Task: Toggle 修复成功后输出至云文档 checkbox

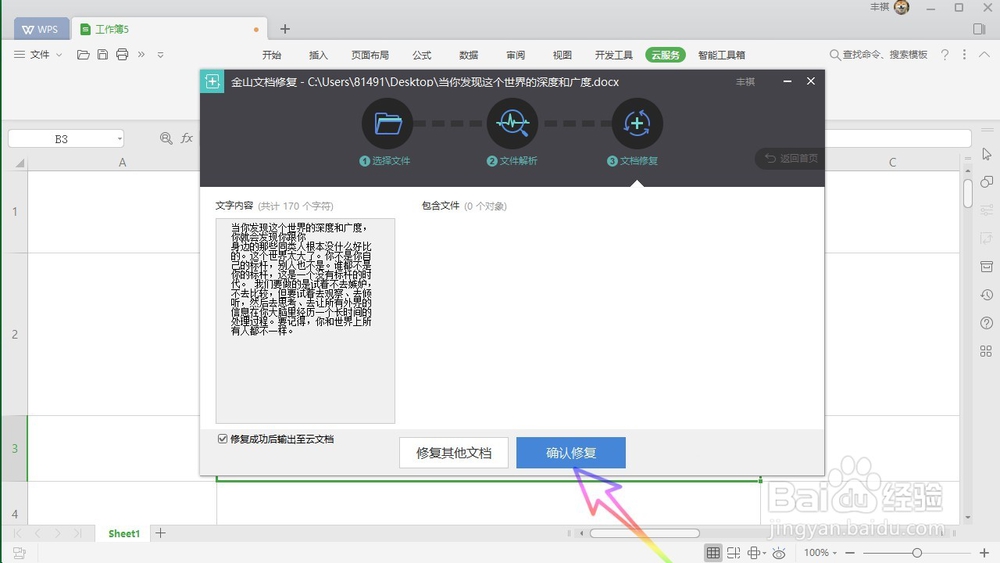Action: (223, 439)
